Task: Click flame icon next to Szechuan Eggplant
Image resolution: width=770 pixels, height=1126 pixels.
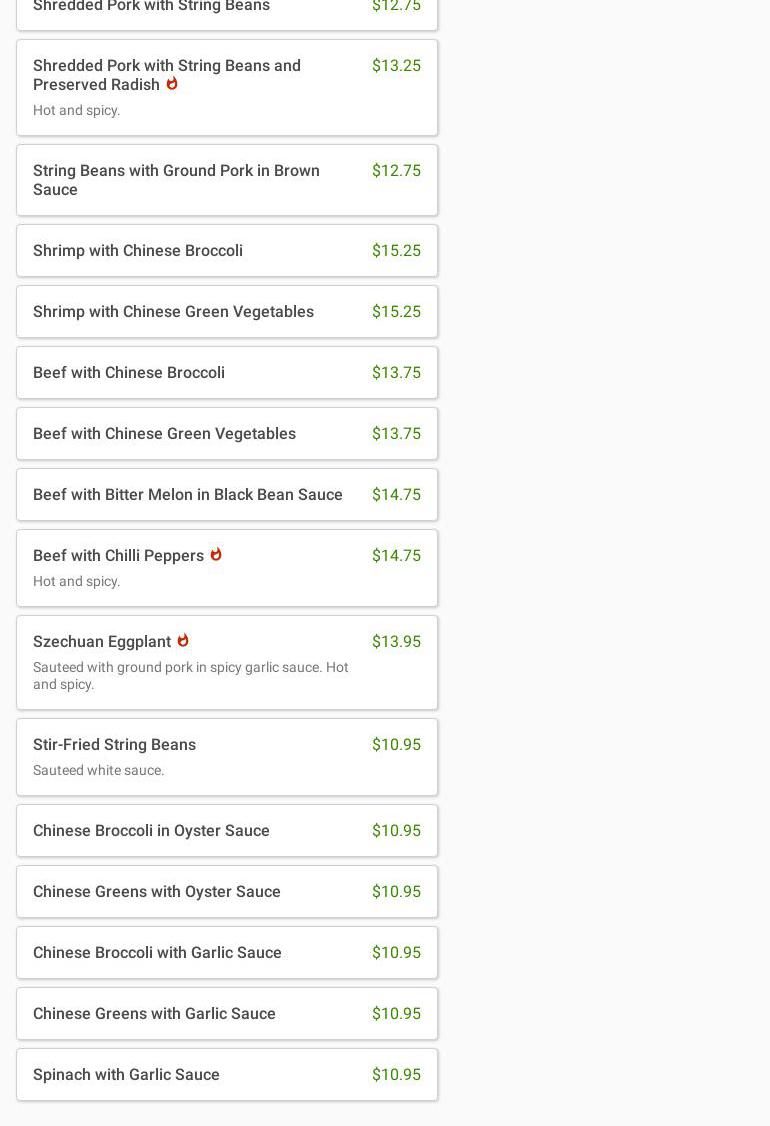Action: (x=183, y=640)
